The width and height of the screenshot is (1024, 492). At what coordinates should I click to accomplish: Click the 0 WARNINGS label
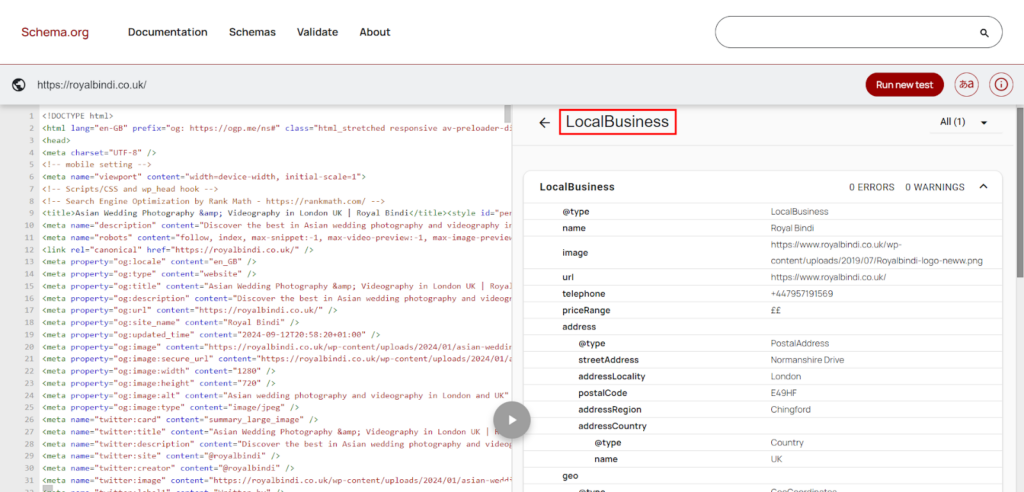[935, 187]
